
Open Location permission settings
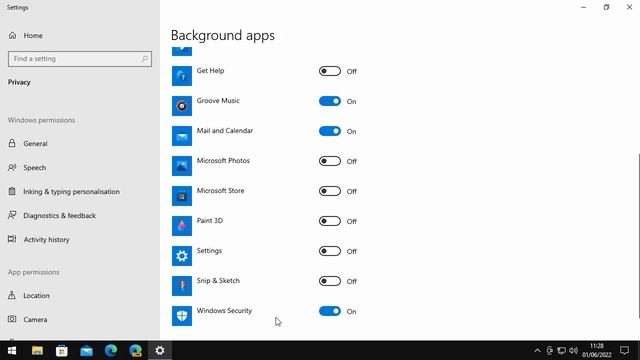click(80, 296)
